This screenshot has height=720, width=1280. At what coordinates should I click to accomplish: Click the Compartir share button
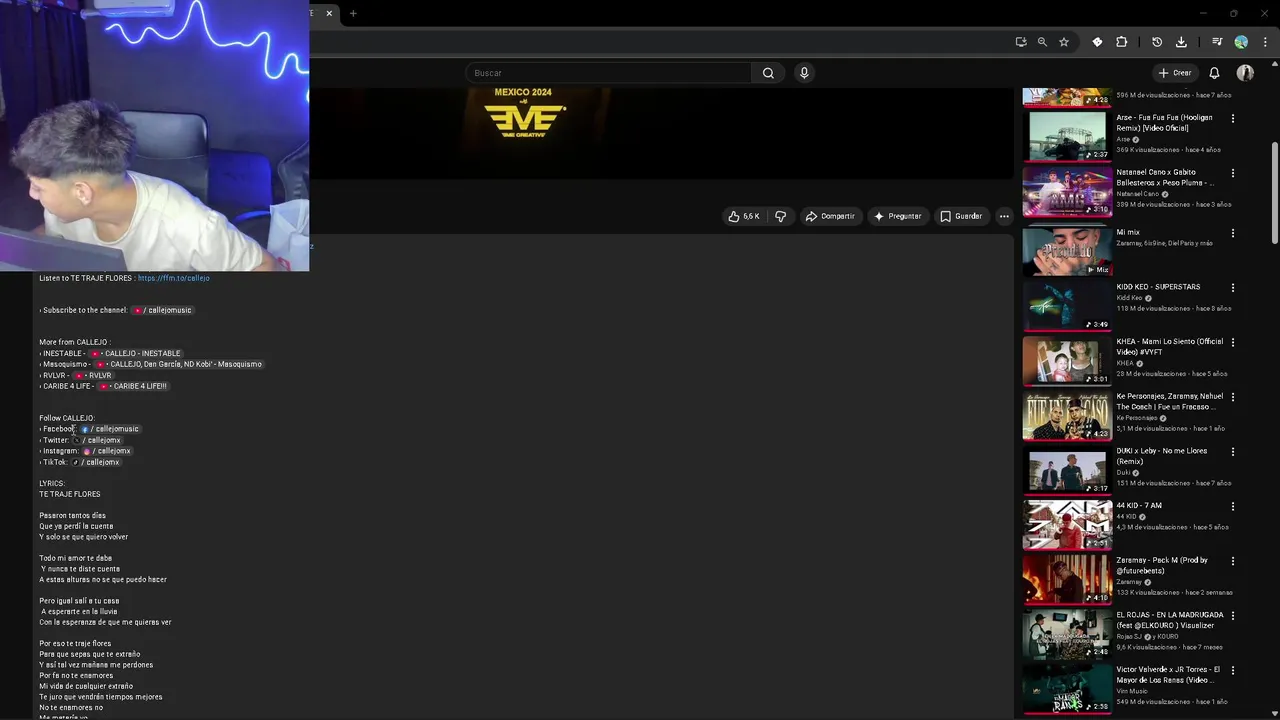click(x=830, y=216)
